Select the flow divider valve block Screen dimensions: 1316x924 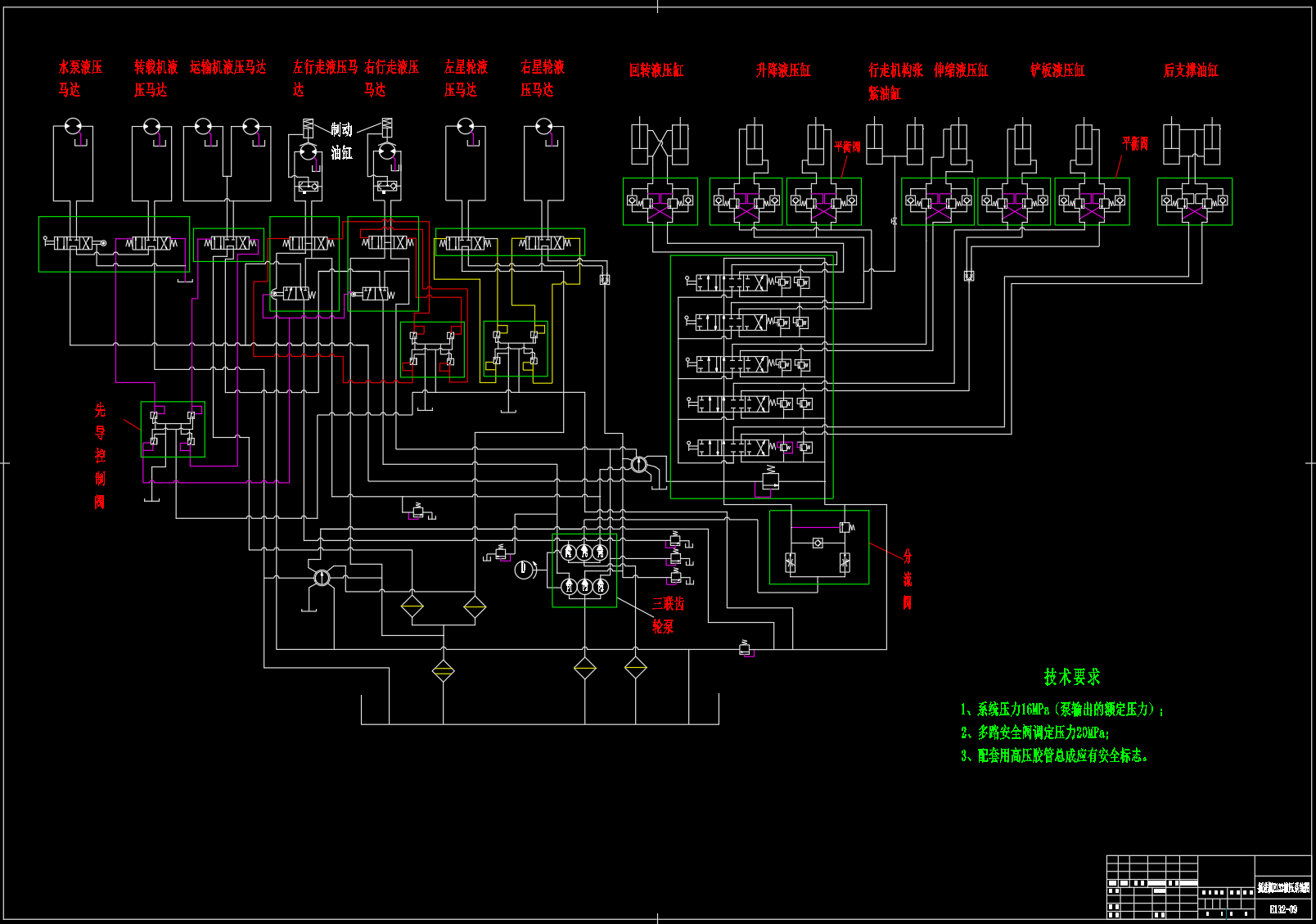(x=818, y=548)
